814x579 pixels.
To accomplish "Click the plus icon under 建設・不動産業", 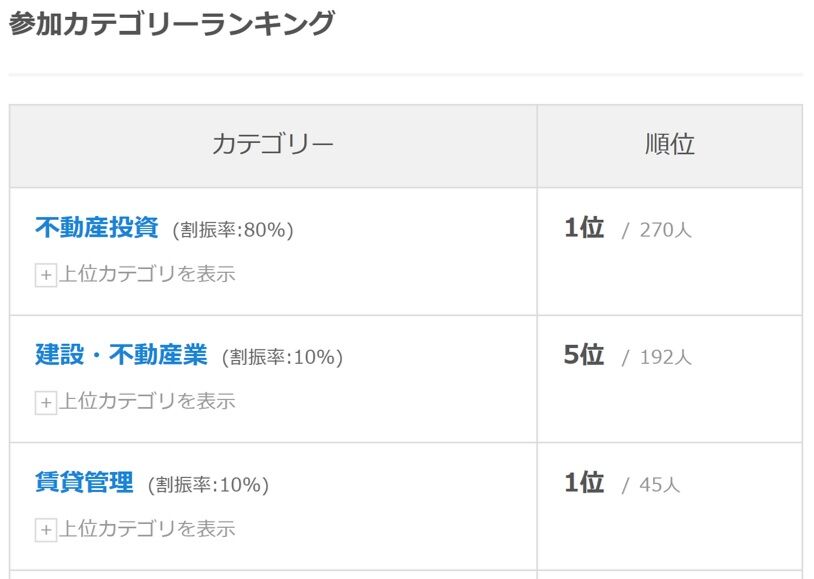I will pyautogui.click(x=45, y=403).
